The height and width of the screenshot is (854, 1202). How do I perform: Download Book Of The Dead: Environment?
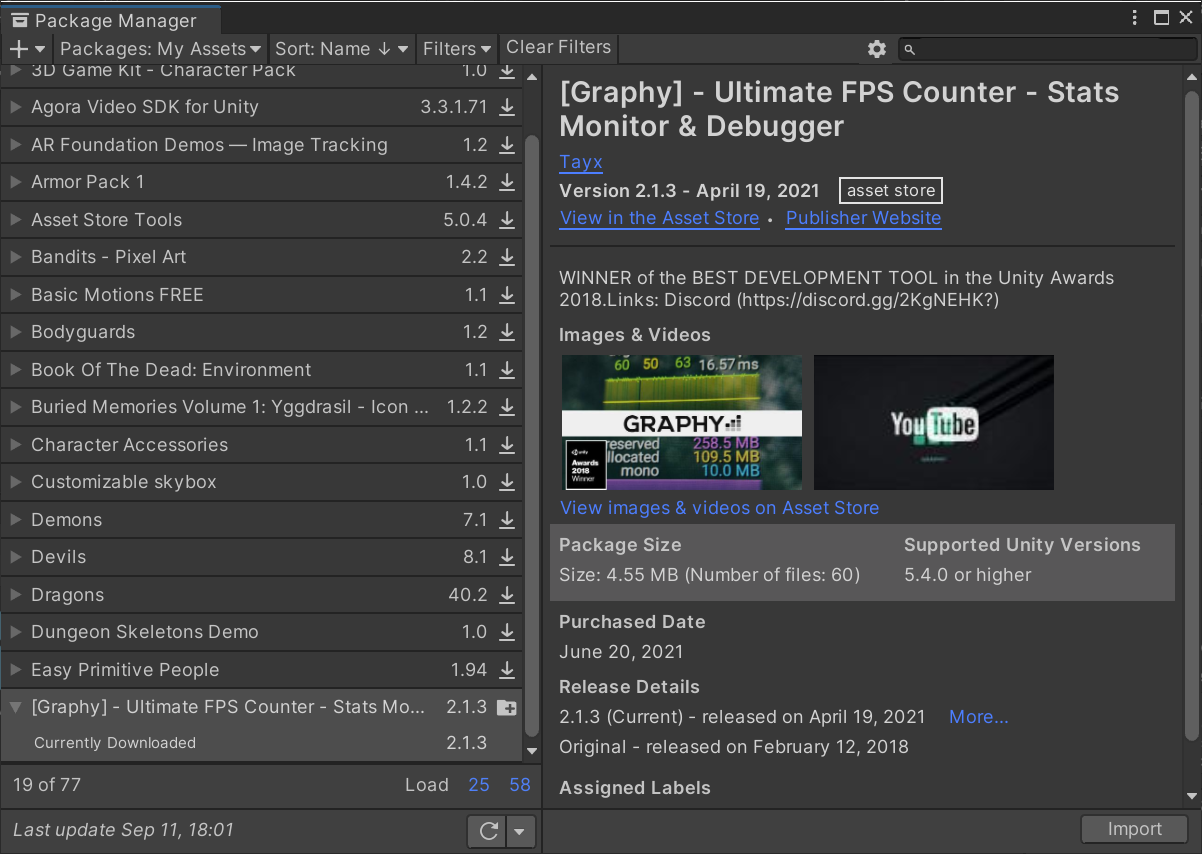click(x=507, y=370)
